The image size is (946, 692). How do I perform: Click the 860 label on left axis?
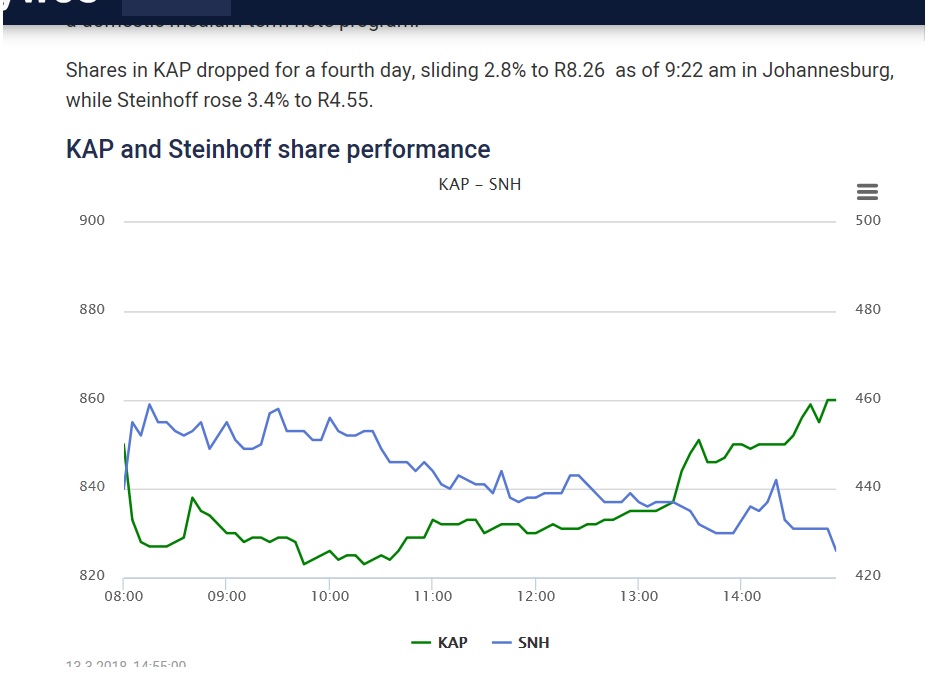92,399
